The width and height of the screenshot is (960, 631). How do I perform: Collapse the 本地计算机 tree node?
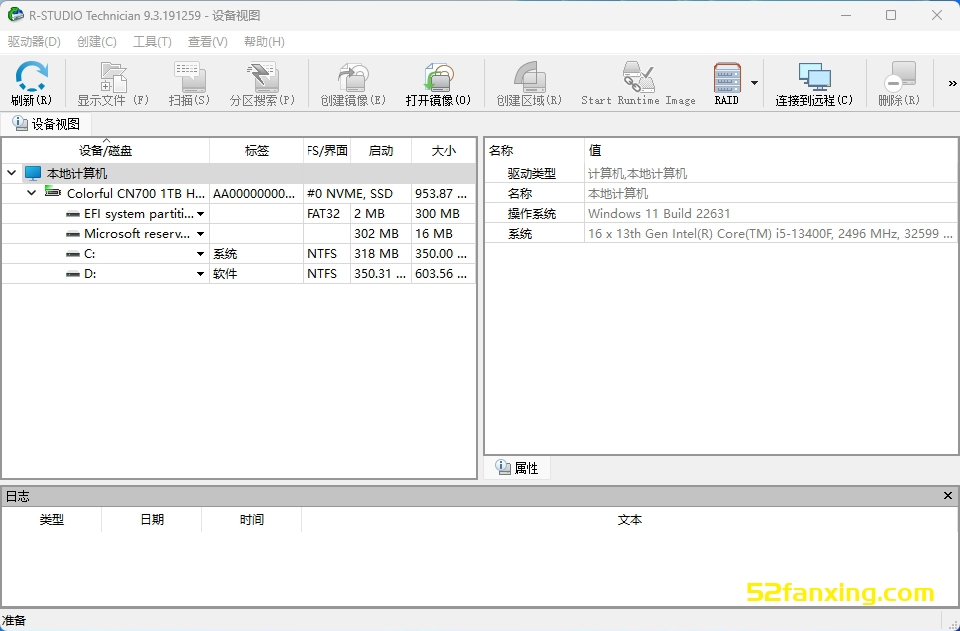coord(12,173)
